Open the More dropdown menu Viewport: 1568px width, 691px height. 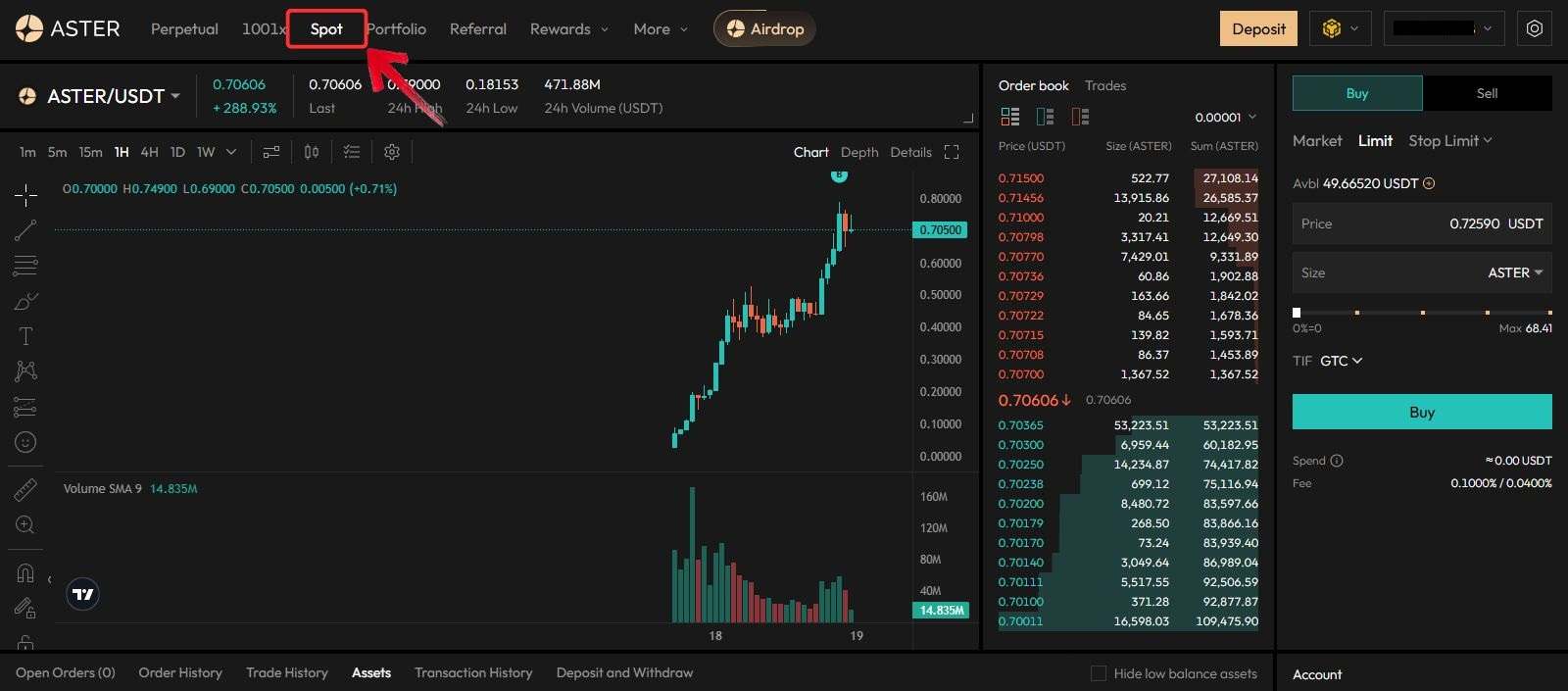(661, 28)
